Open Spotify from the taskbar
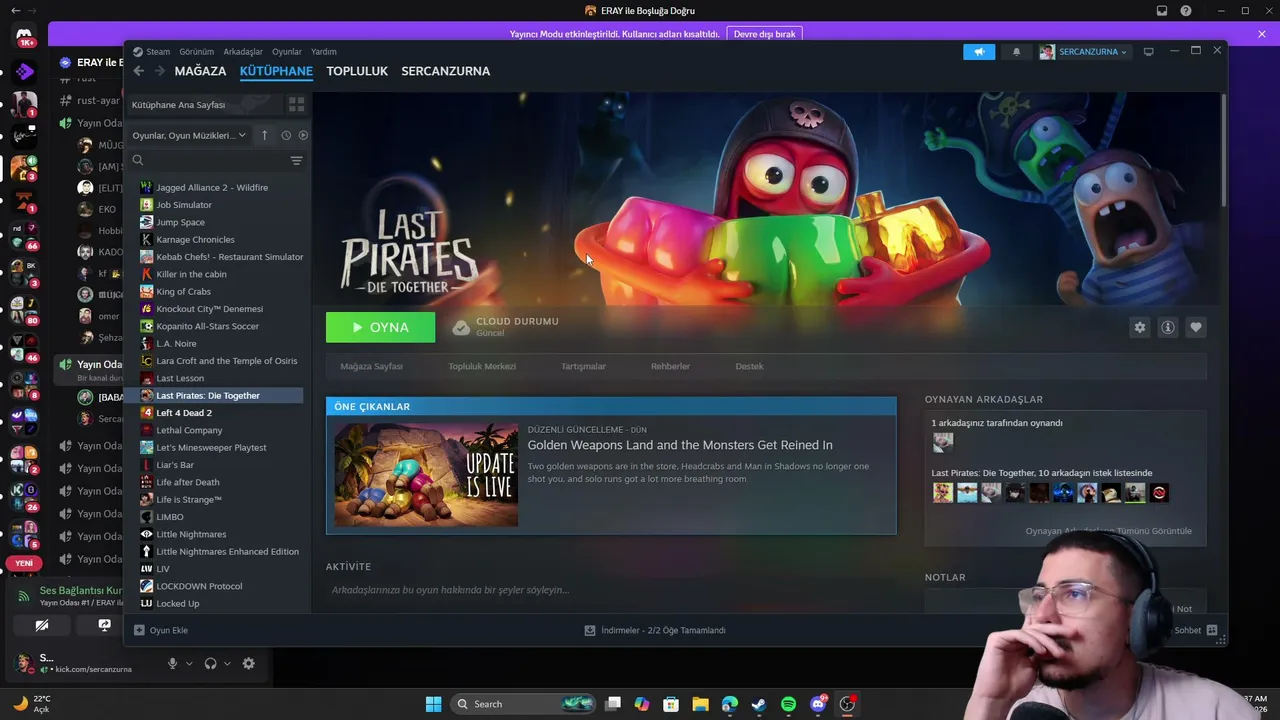Screen dimensions: 1280x720 point(788,704)
